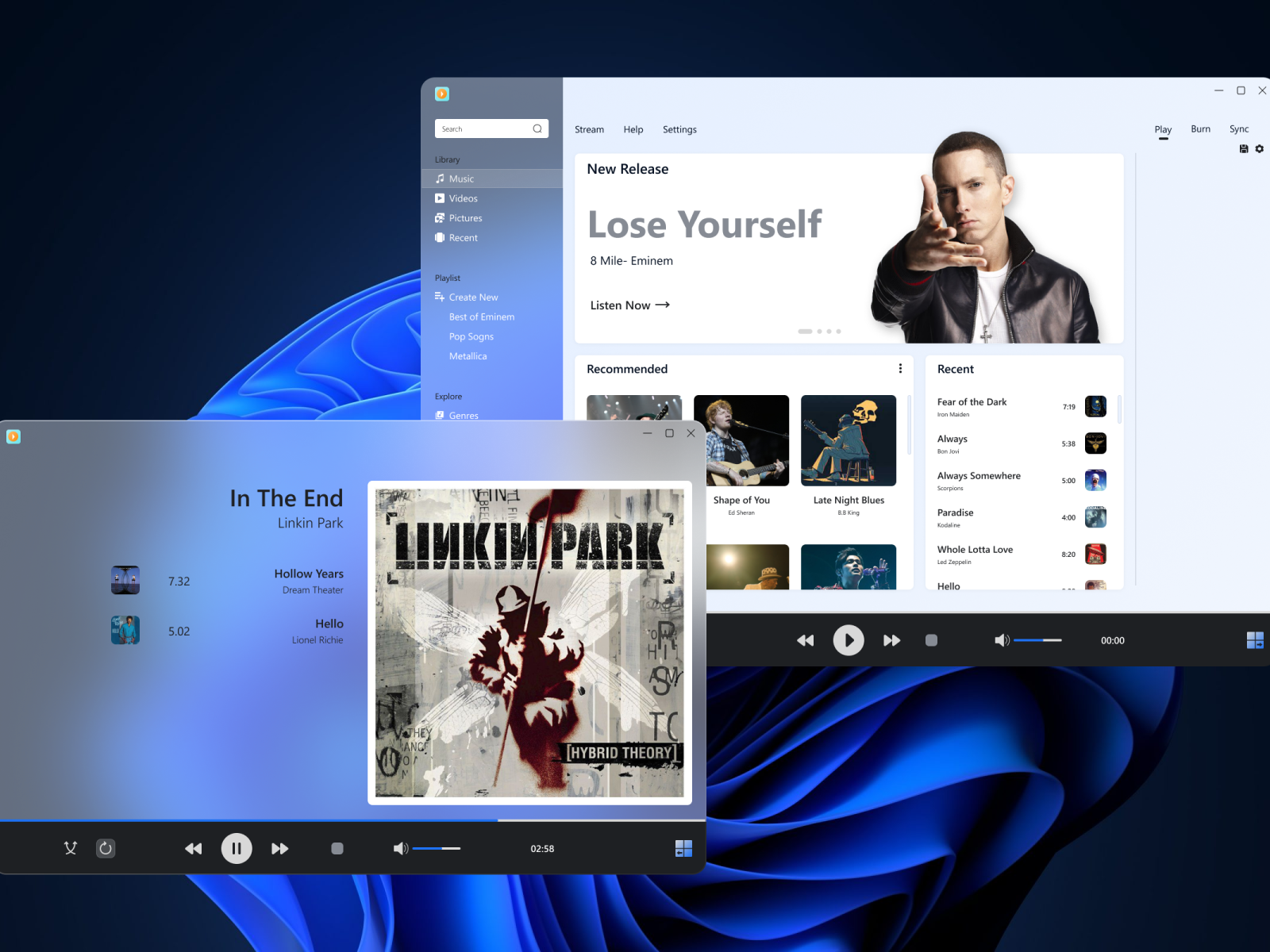Click the save icon below the Sync tab
The image size is (1270, 952).
[1244, 148]
